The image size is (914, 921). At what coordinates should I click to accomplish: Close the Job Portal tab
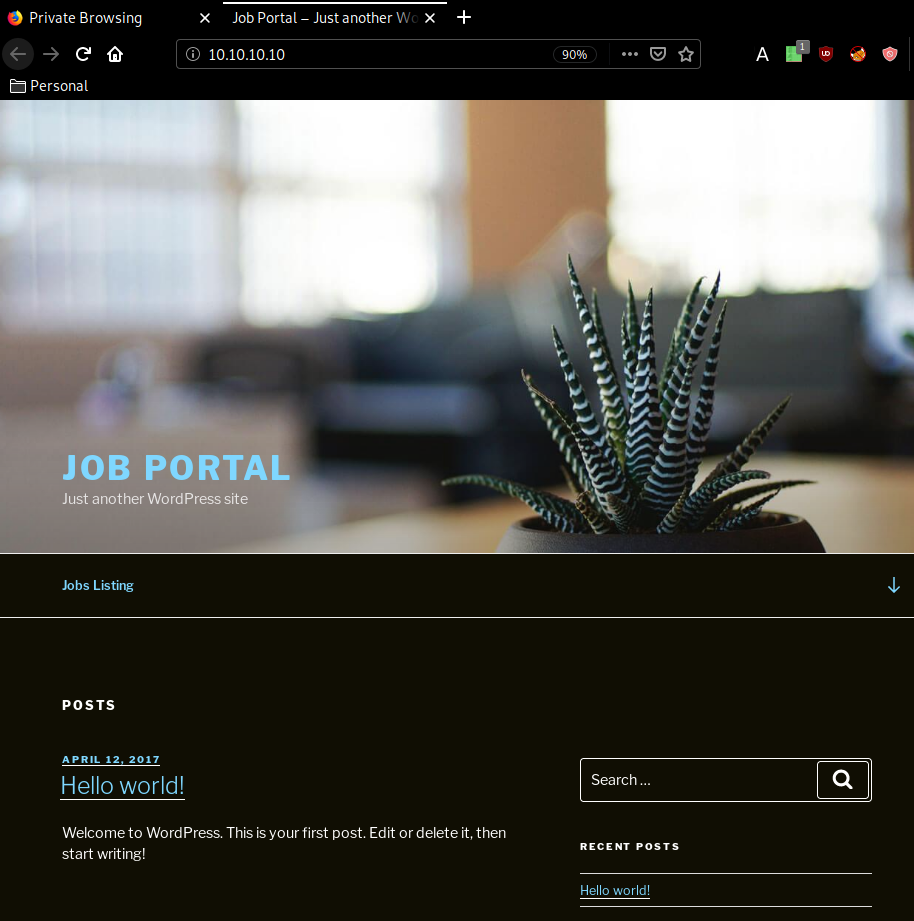point(430,18)
